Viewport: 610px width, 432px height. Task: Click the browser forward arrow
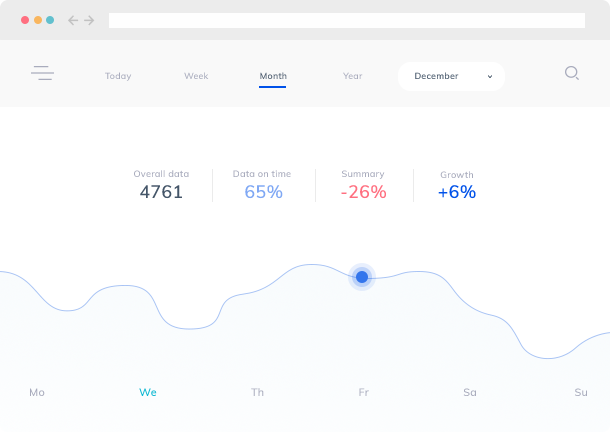pos(90,20)
